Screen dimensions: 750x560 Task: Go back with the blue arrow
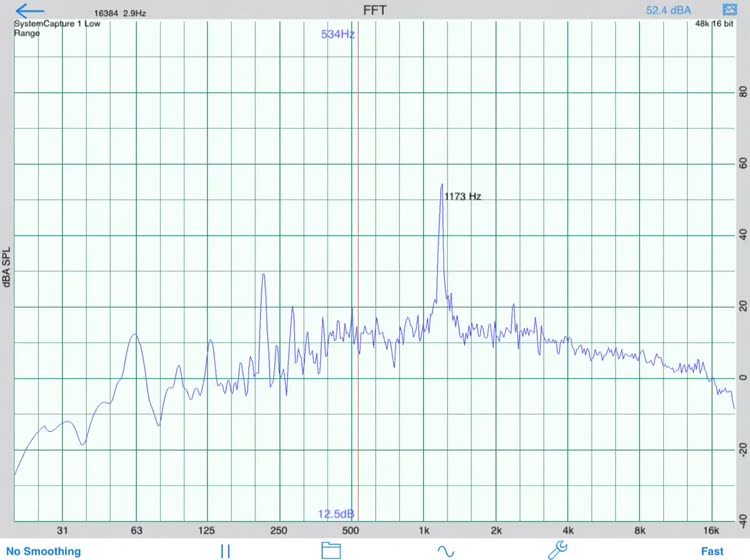click(30, 11)
